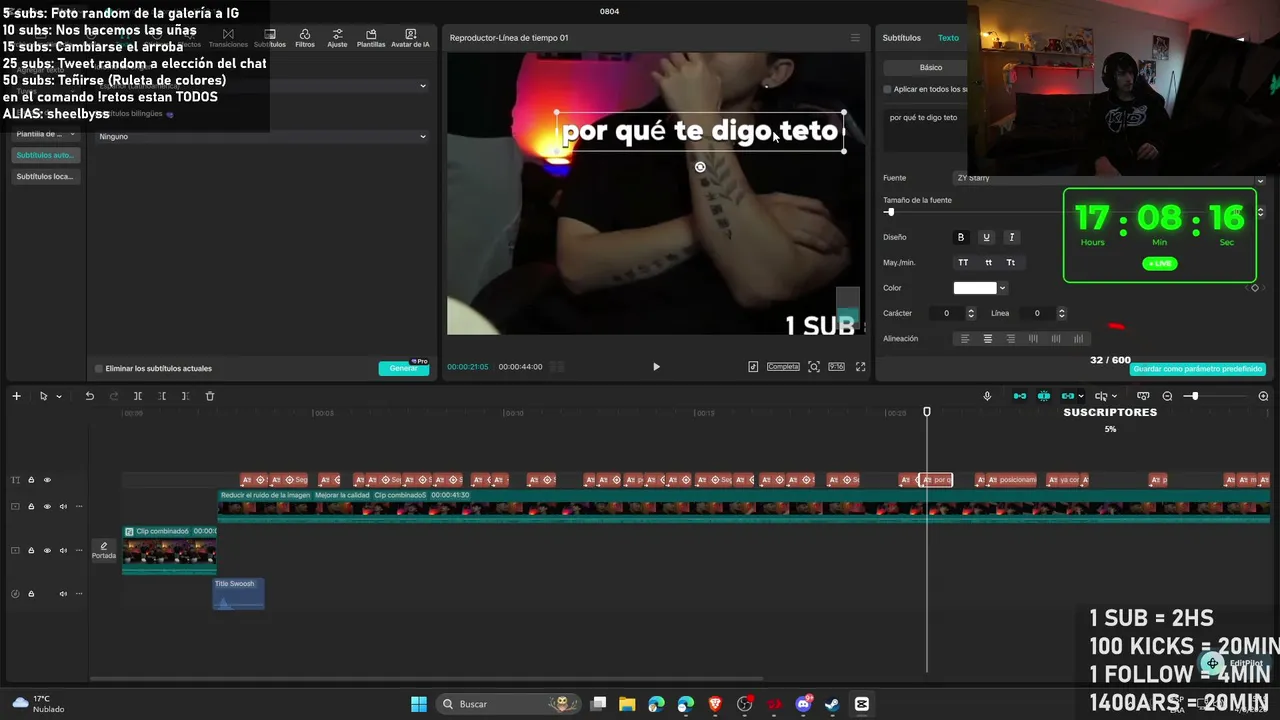The height and width of the screenshot is (720, 1280).
Task: Click the Generar subtitles button
Action: [x=404, y=368]
